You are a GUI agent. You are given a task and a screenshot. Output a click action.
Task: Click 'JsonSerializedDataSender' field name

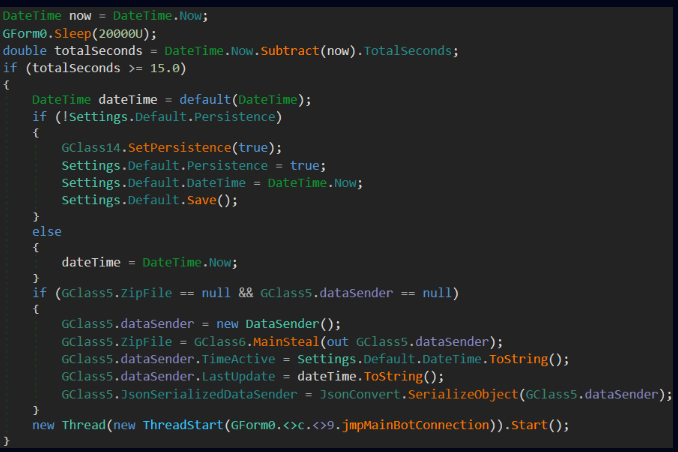pyautogui.click(x=209, y=394)
